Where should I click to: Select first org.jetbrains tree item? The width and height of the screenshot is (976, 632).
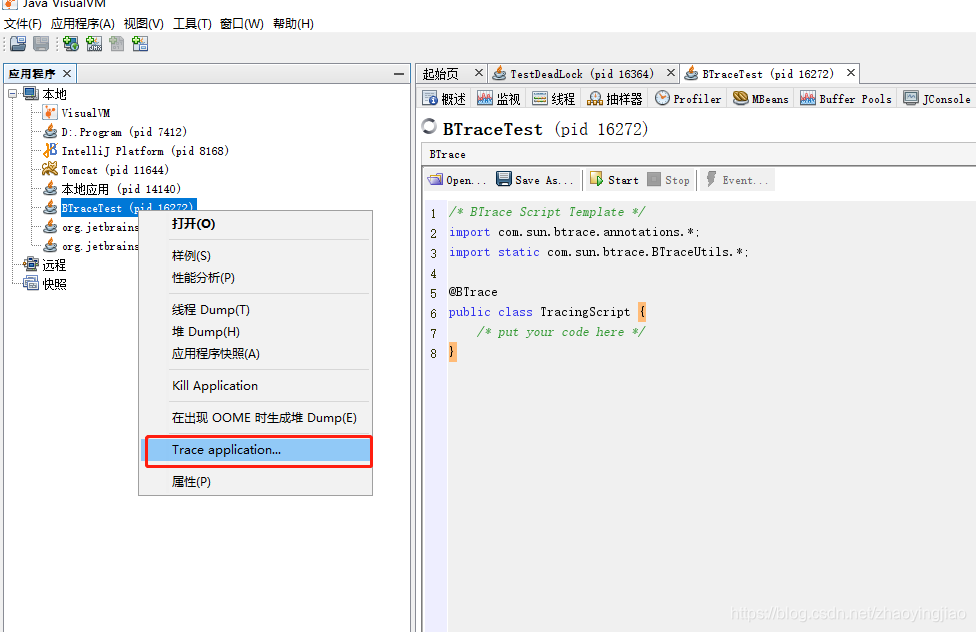click(x=100, y=227)
